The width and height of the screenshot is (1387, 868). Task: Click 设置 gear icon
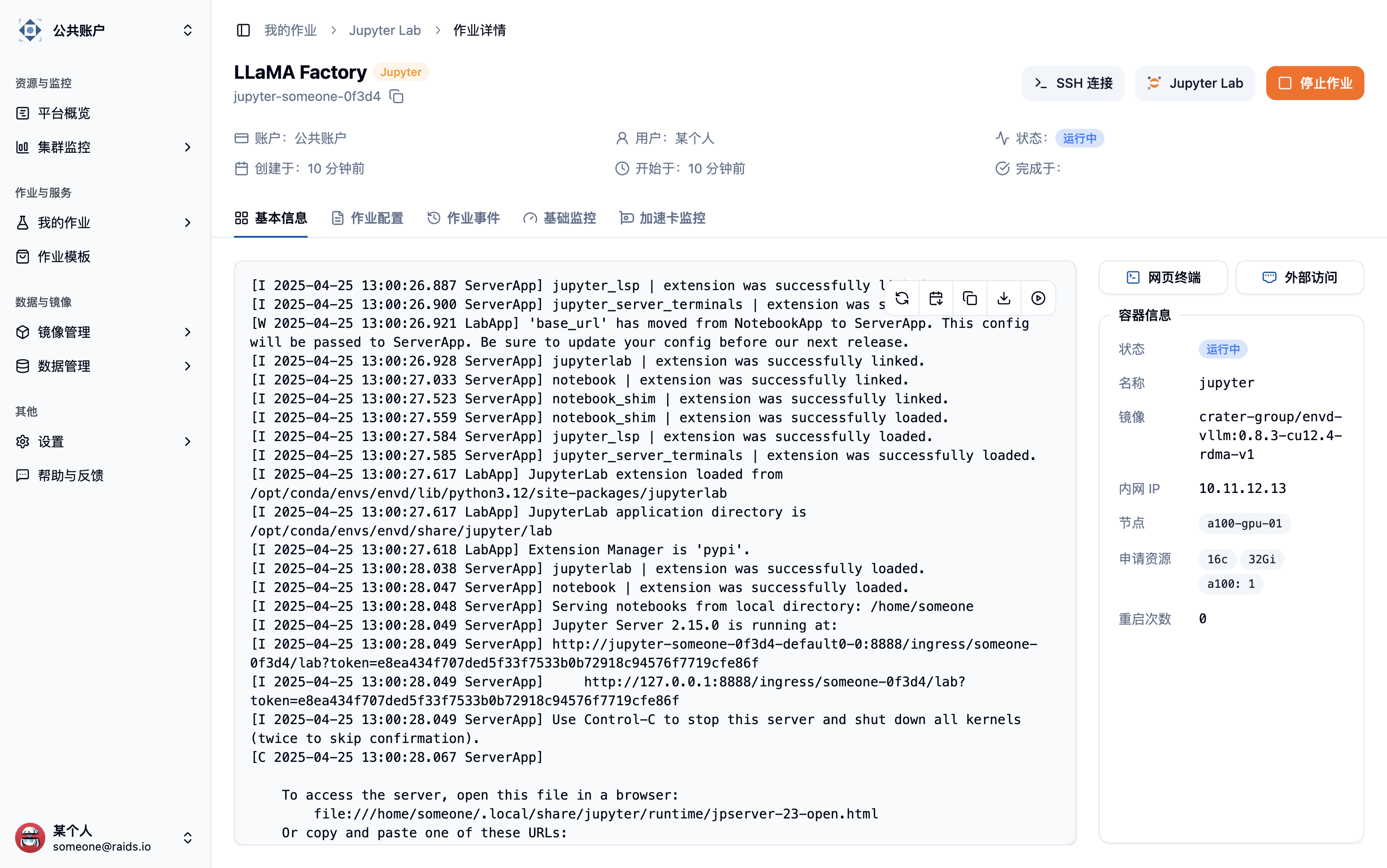pos(22,442)
